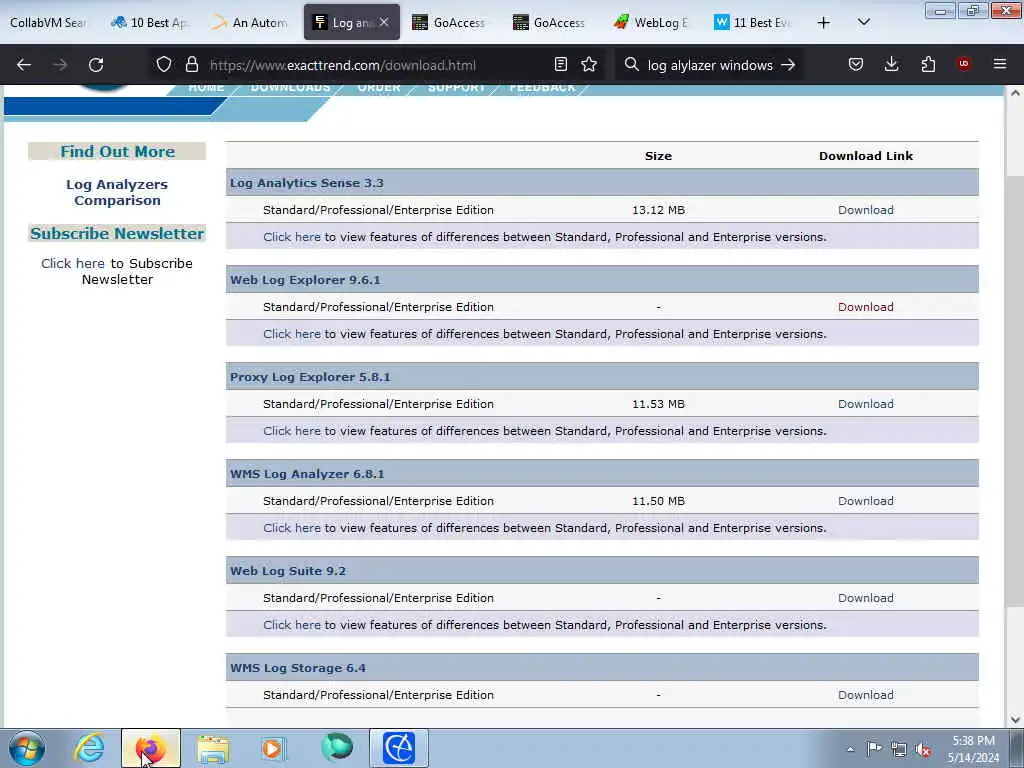Close the Log analyzer tab

pyautogui.click(x=384, y=22)
